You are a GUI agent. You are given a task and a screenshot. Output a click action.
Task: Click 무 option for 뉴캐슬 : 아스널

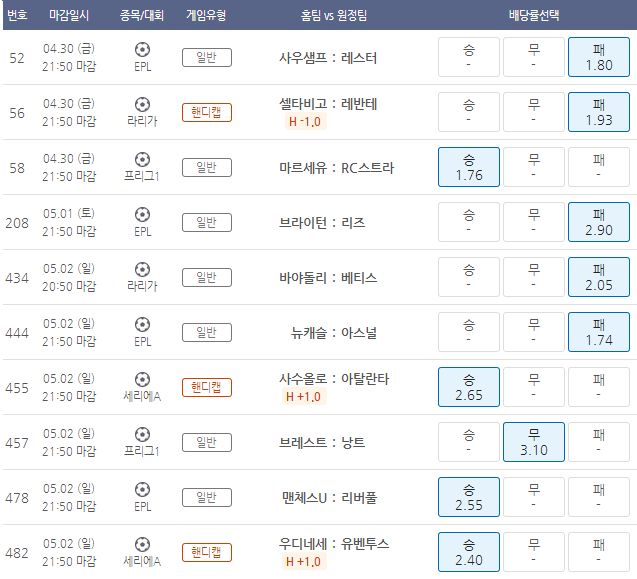534,332
